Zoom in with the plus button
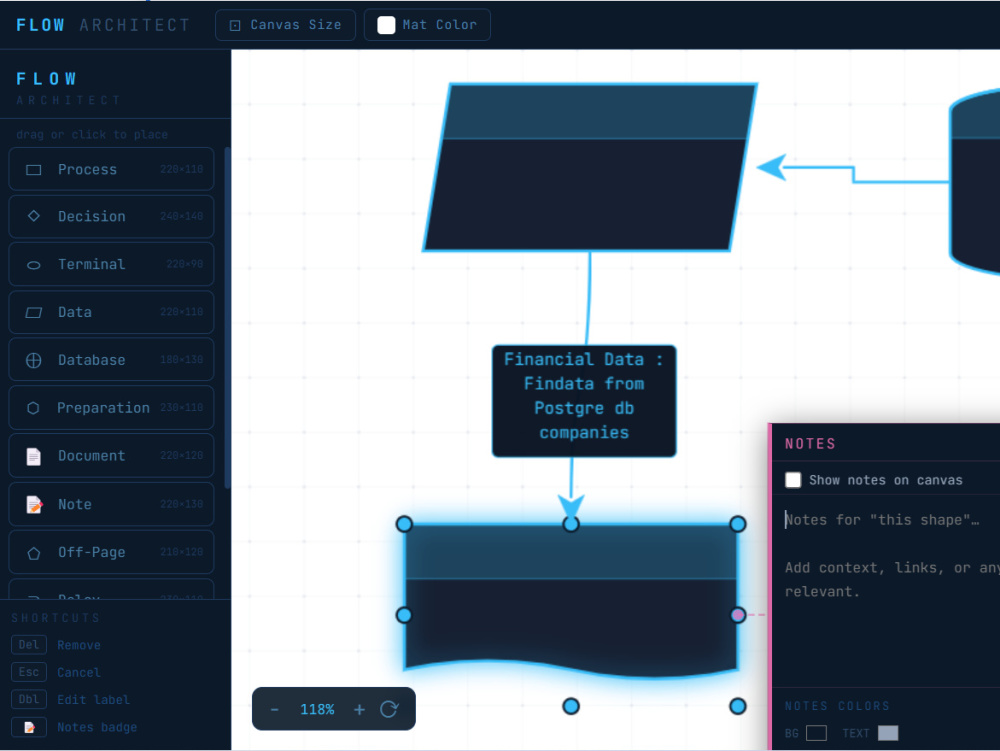 359,710
